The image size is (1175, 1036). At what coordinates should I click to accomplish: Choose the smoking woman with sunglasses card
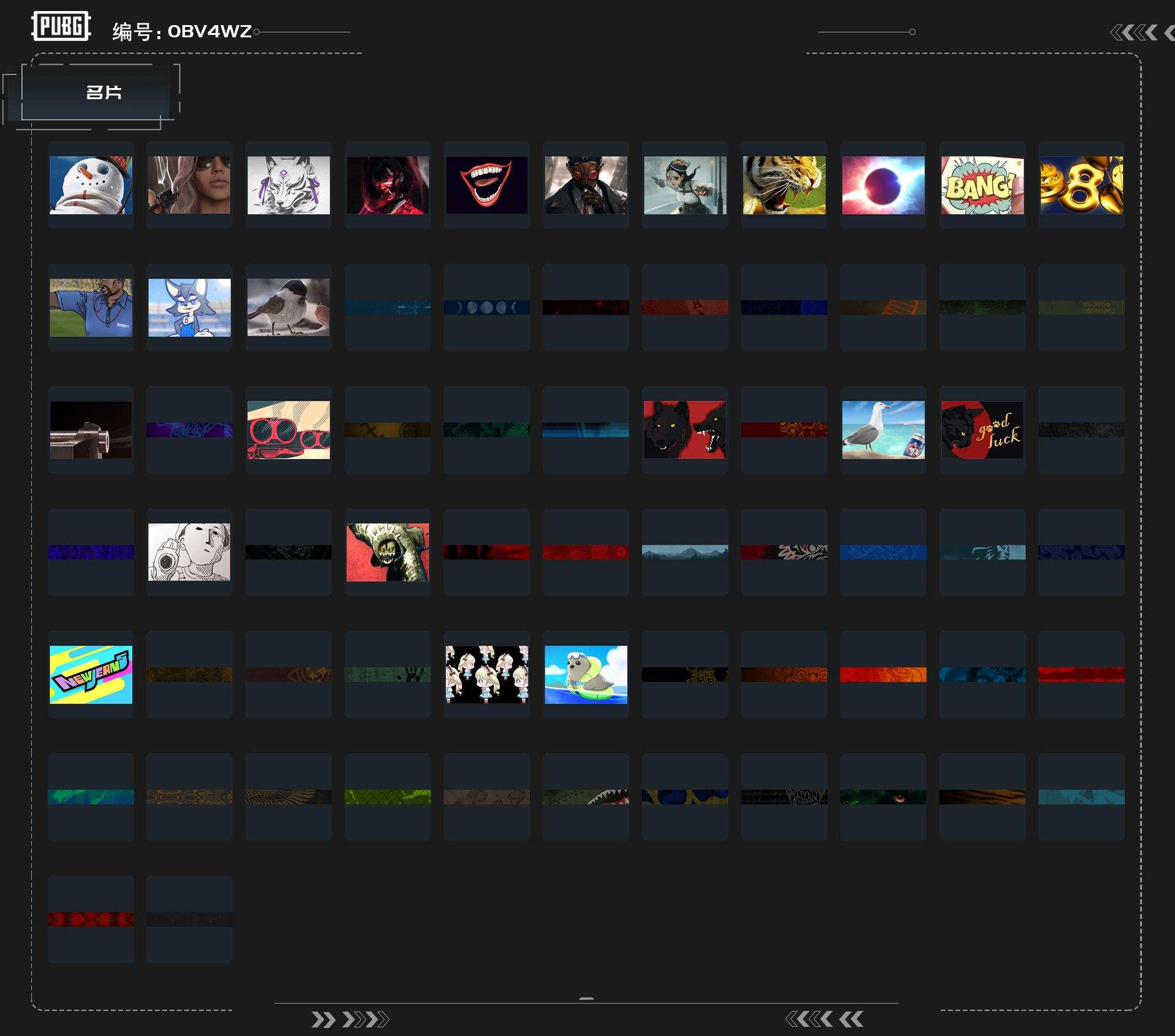tap(189, 185)
